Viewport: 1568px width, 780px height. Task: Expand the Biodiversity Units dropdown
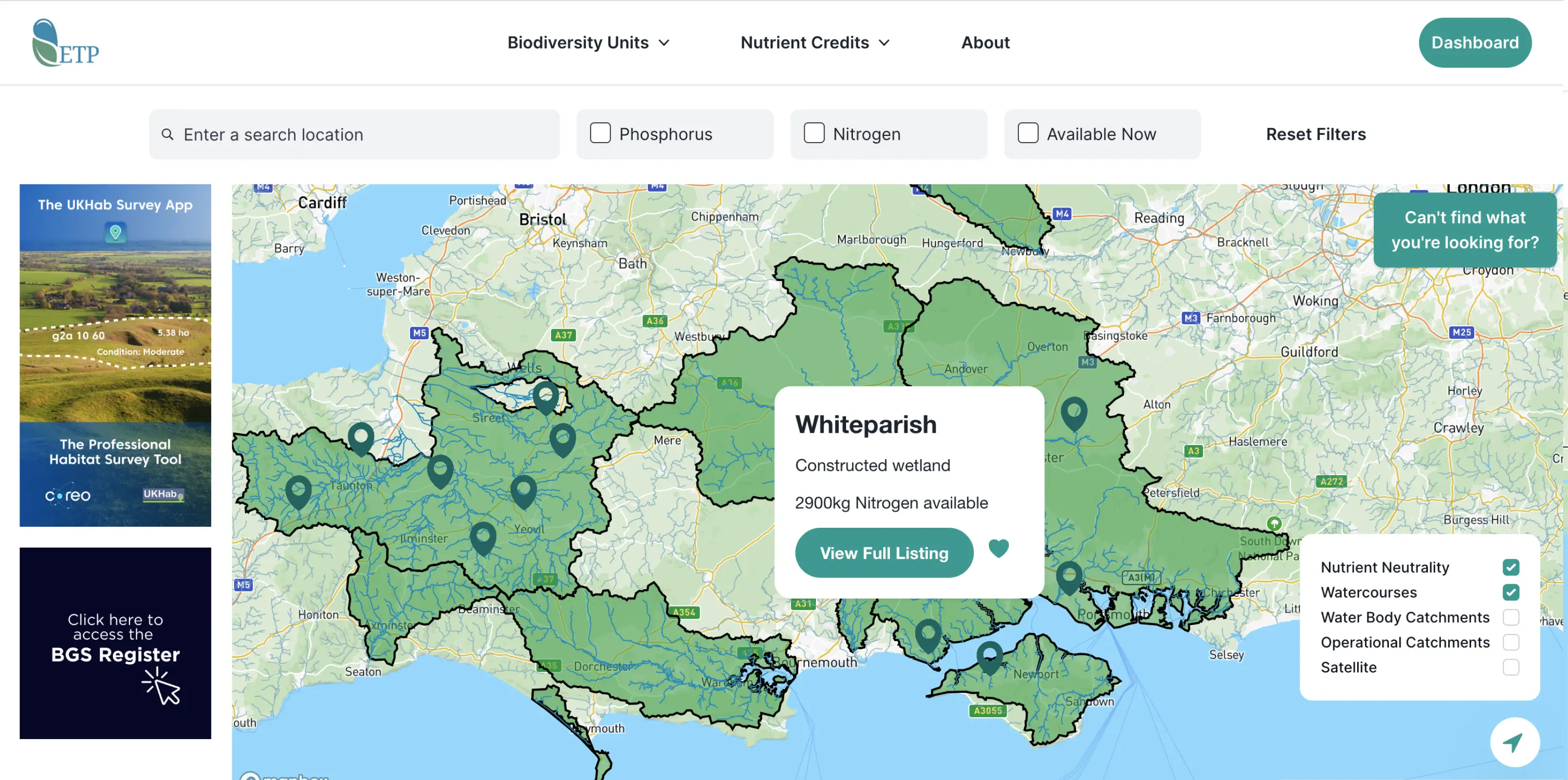point(588,43)
